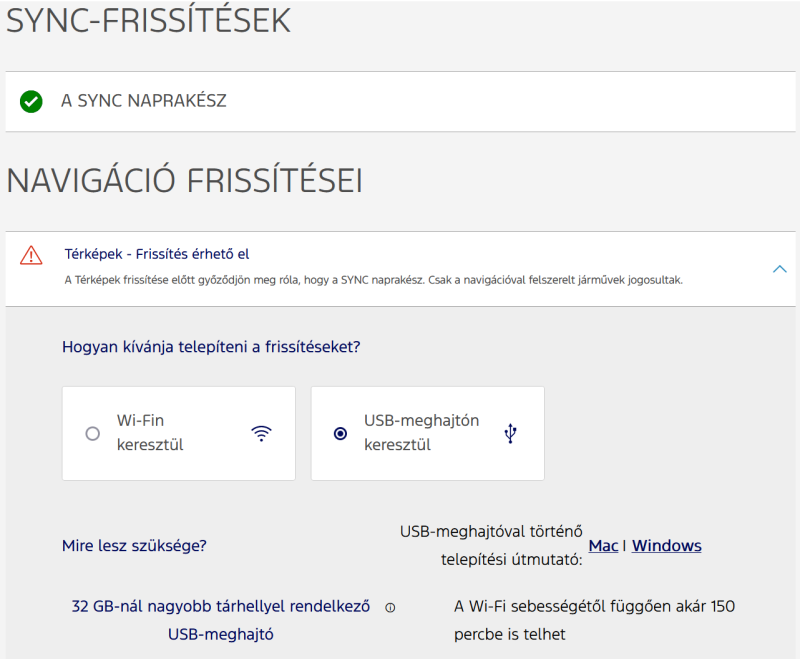Select the USB-meghajtón keresztül radio button
The image size is (800, 659).
(x=340, y=434)
